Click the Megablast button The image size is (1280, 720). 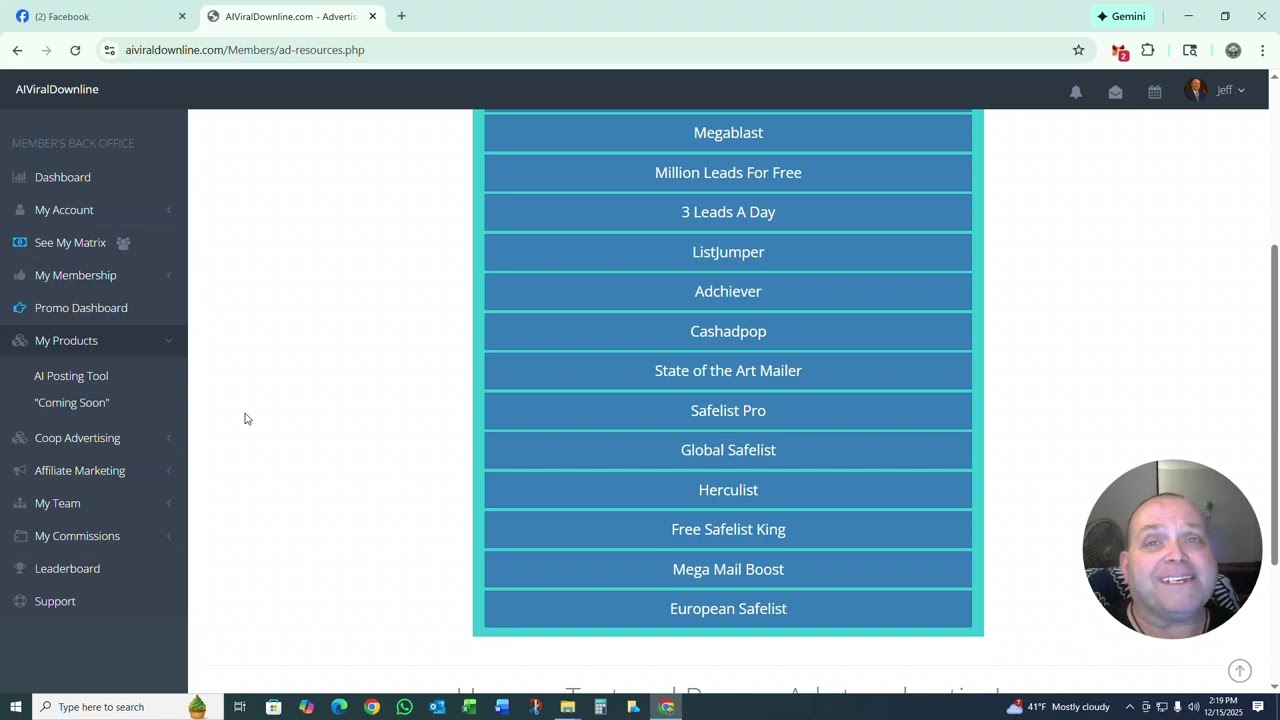(728, 133)
